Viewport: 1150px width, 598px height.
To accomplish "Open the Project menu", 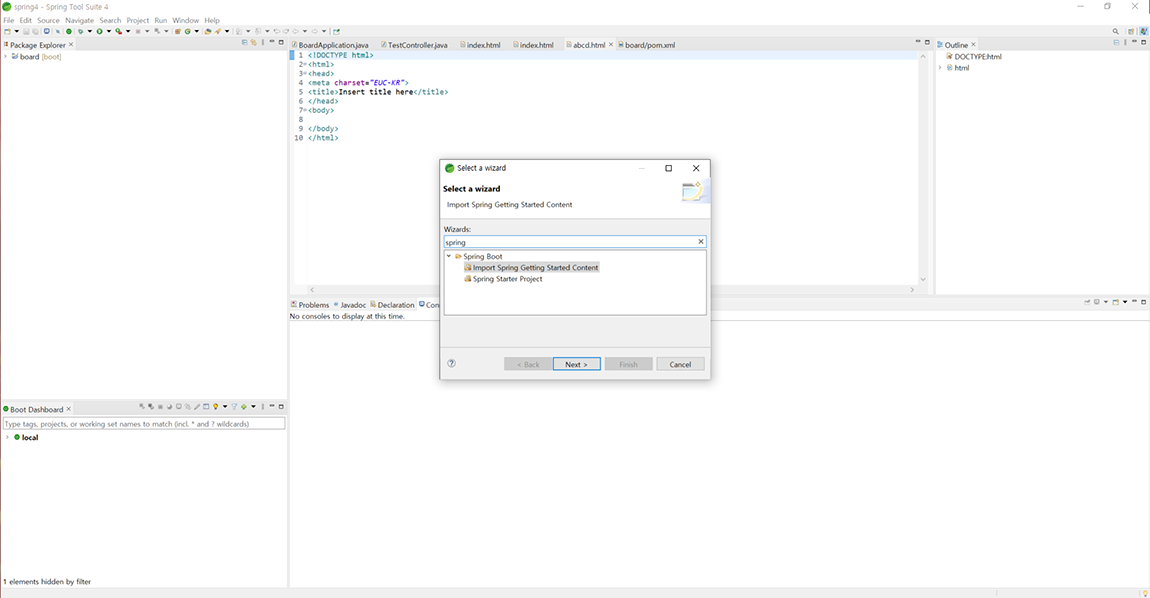I will (x=137, y=21).
